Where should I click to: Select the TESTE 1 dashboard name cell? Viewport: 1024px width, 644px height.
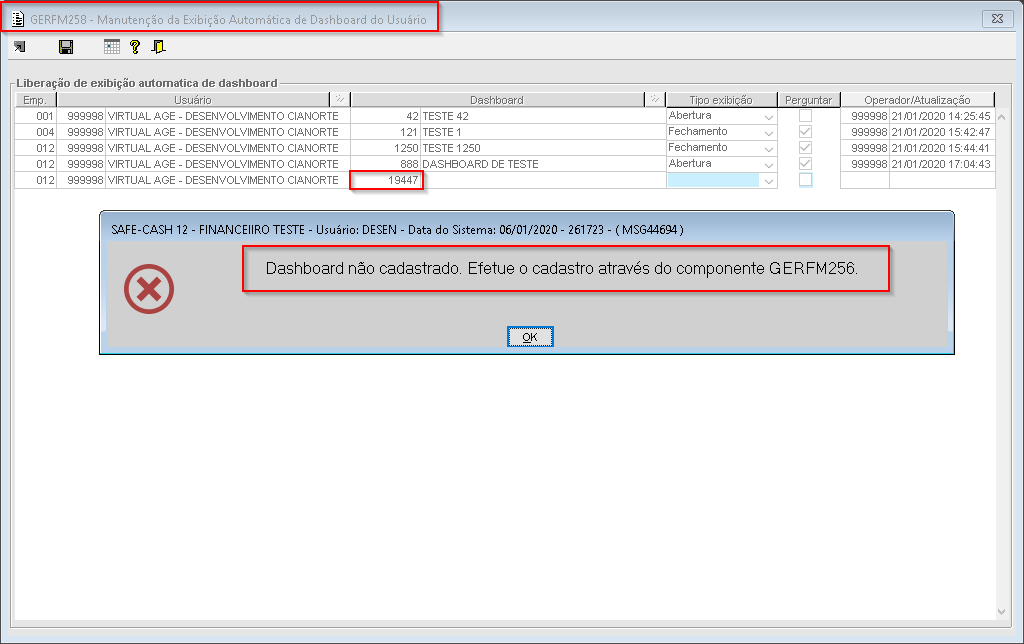coord(543,132)
